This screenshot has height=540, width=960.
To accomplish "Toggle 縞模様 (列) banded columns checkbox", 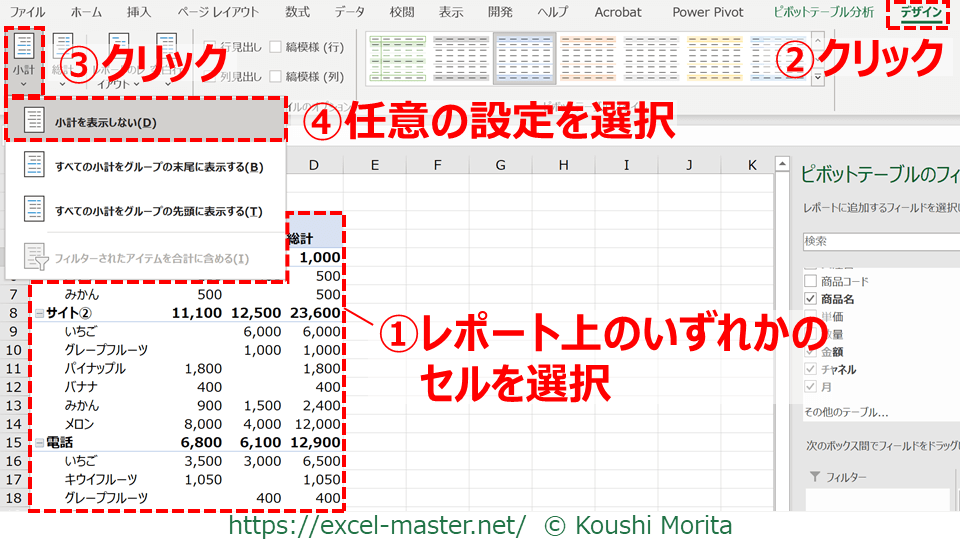I will [x=275, y=76].
